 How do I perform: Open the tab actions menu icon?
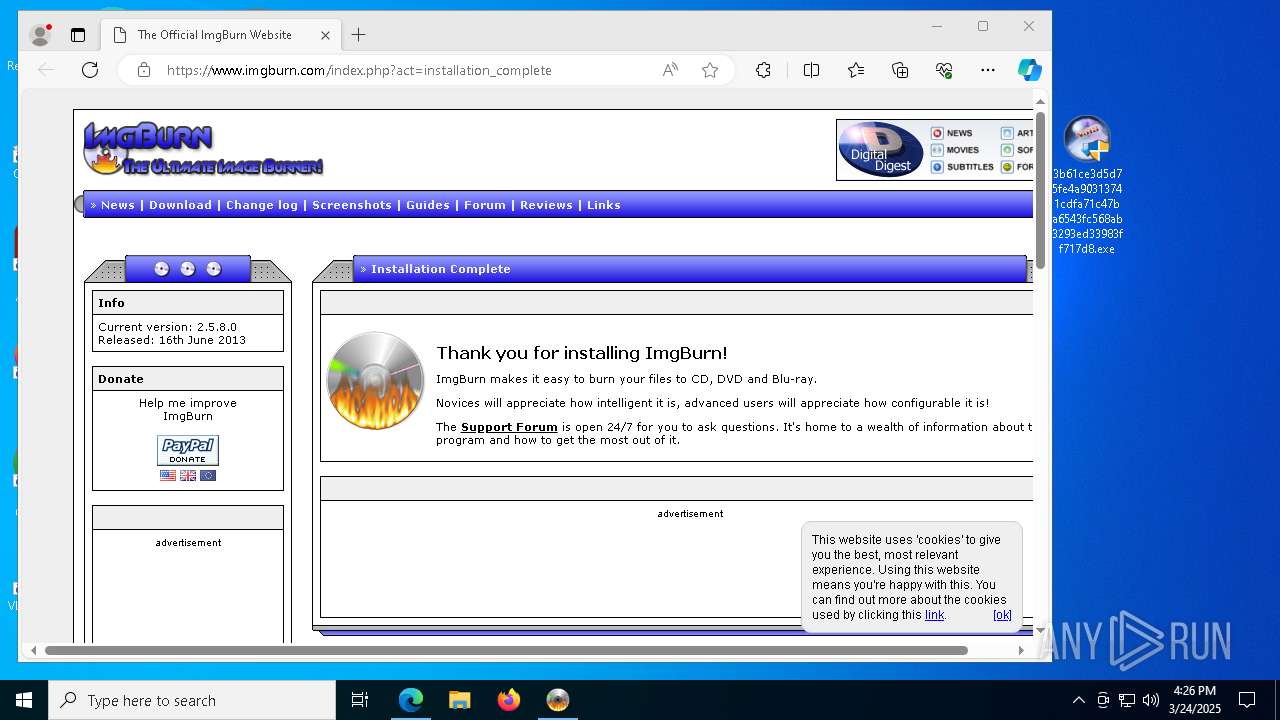tap(78, 35)
